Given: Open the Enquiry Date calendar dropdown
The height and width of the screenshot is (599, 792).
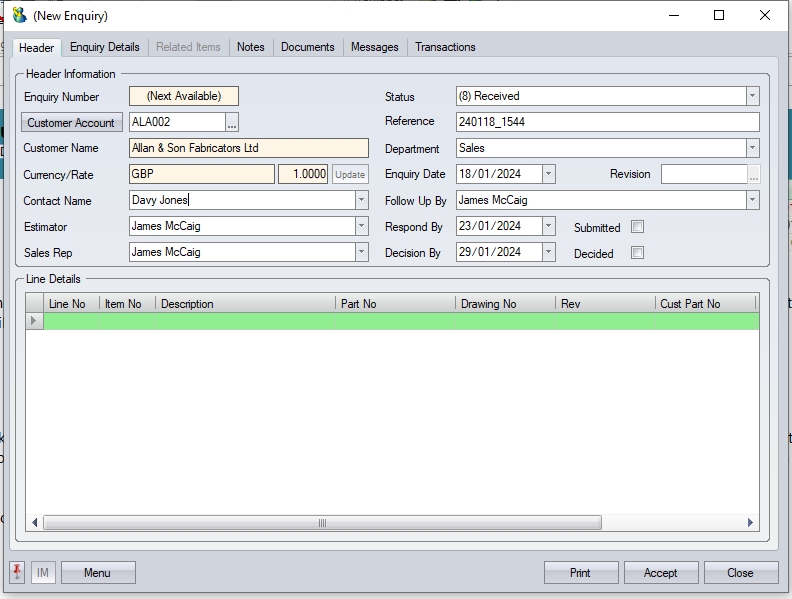Looking at the screenshot, I should pos(548,174).
